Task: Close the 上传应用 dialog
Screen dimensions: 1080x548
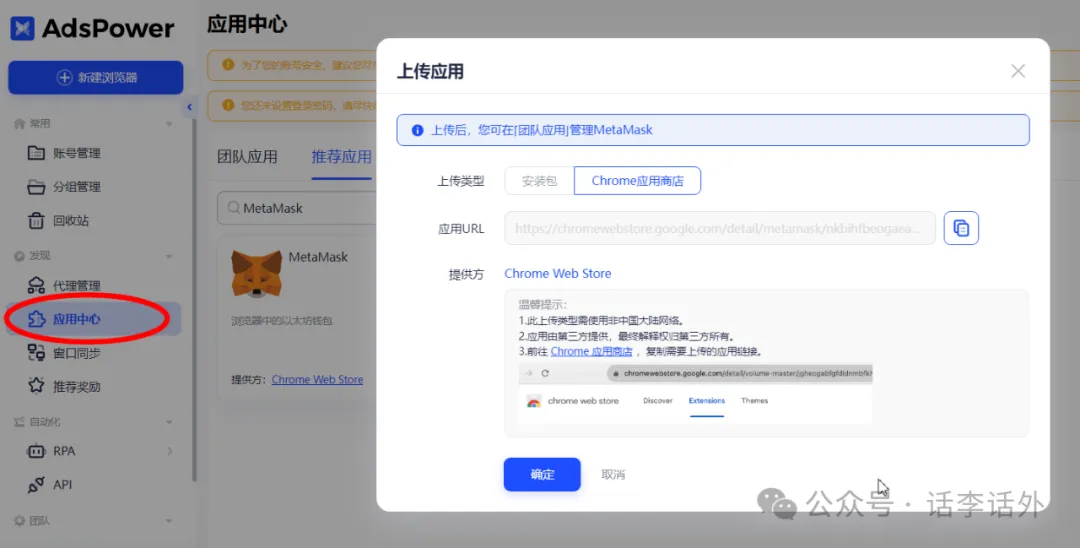Action: 1018,71
